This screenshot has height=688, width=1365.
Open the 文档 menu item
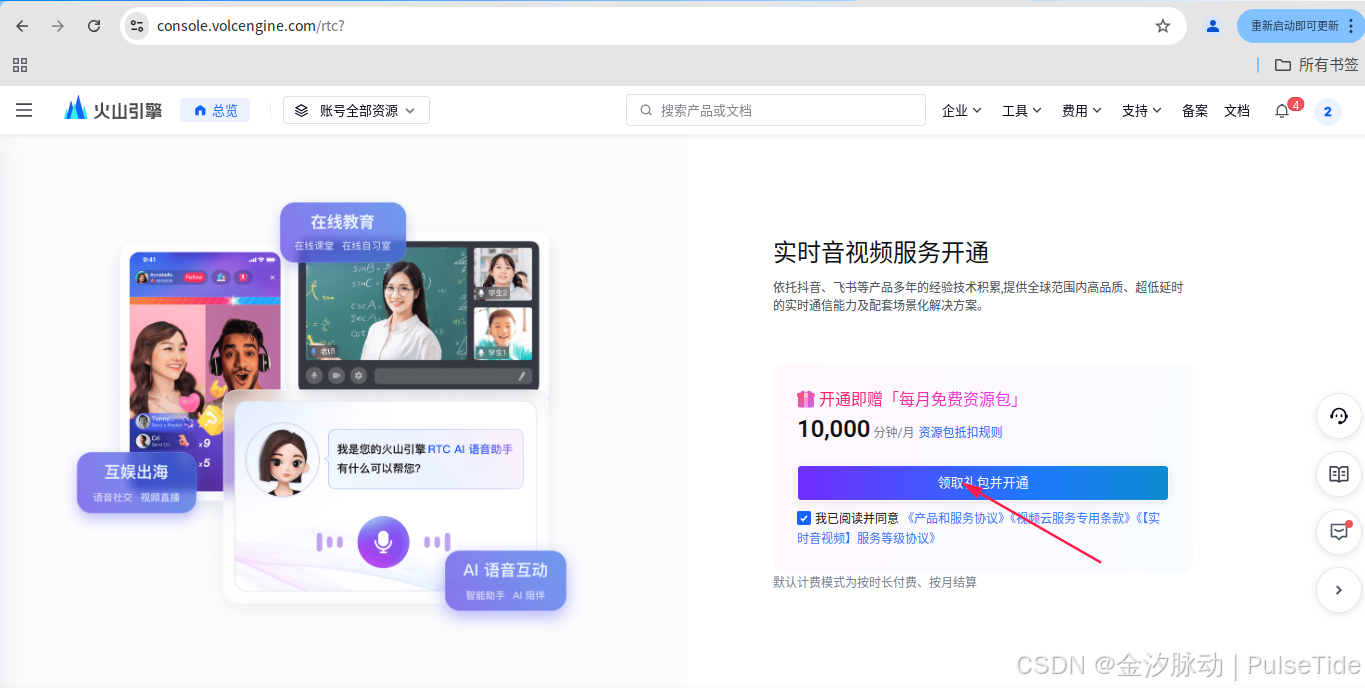(x=1237, y=111)
